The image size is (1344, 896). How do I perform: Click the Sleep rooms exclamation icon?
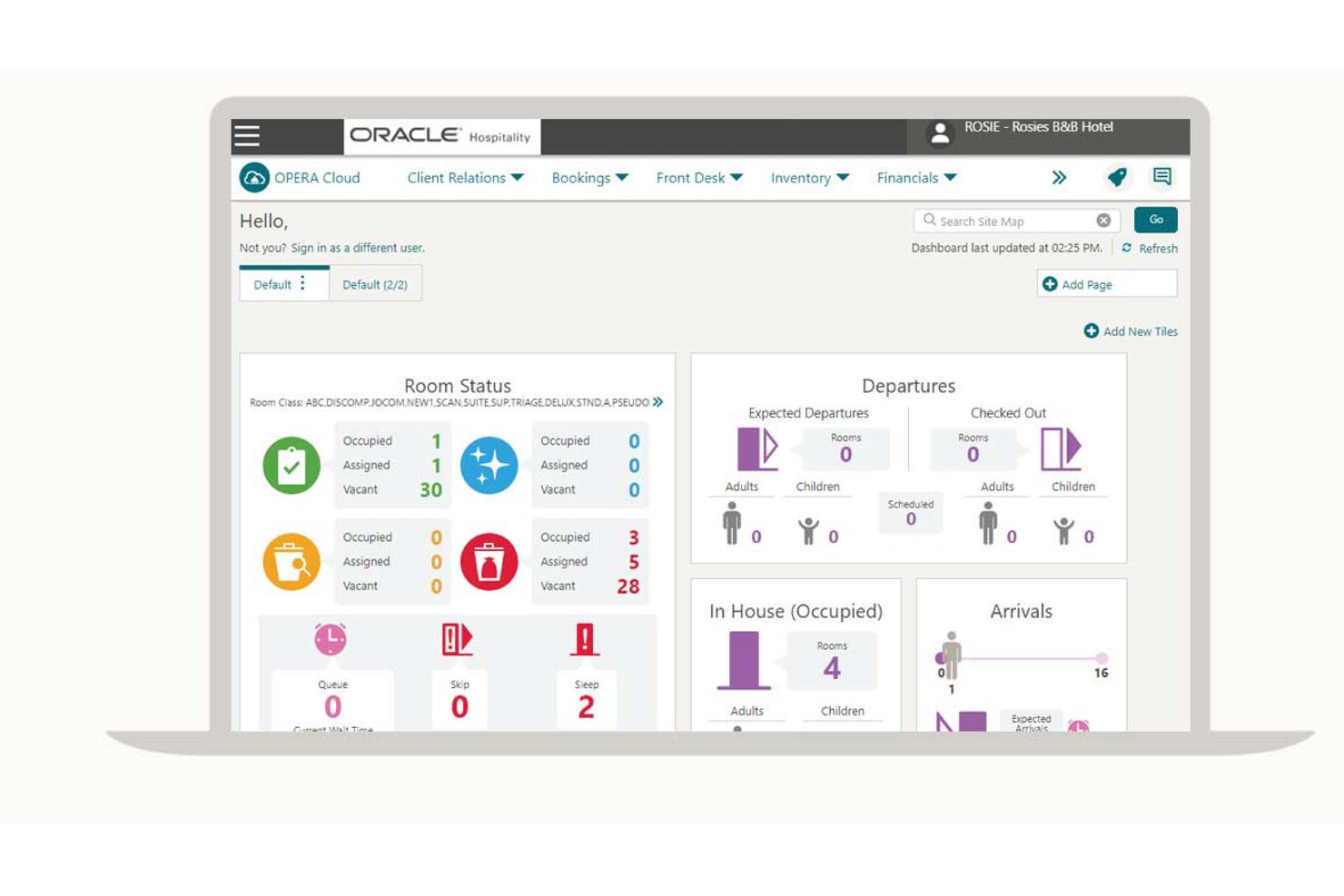pos(585,639)
